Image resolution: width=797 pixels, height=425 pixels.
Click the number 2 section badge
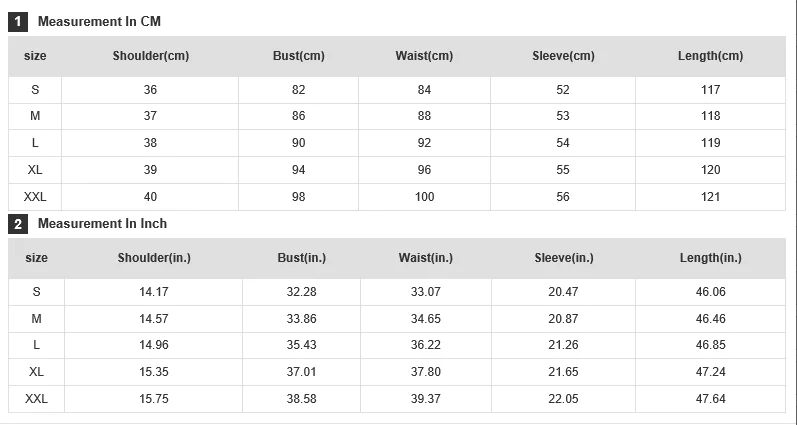(18, 224)
